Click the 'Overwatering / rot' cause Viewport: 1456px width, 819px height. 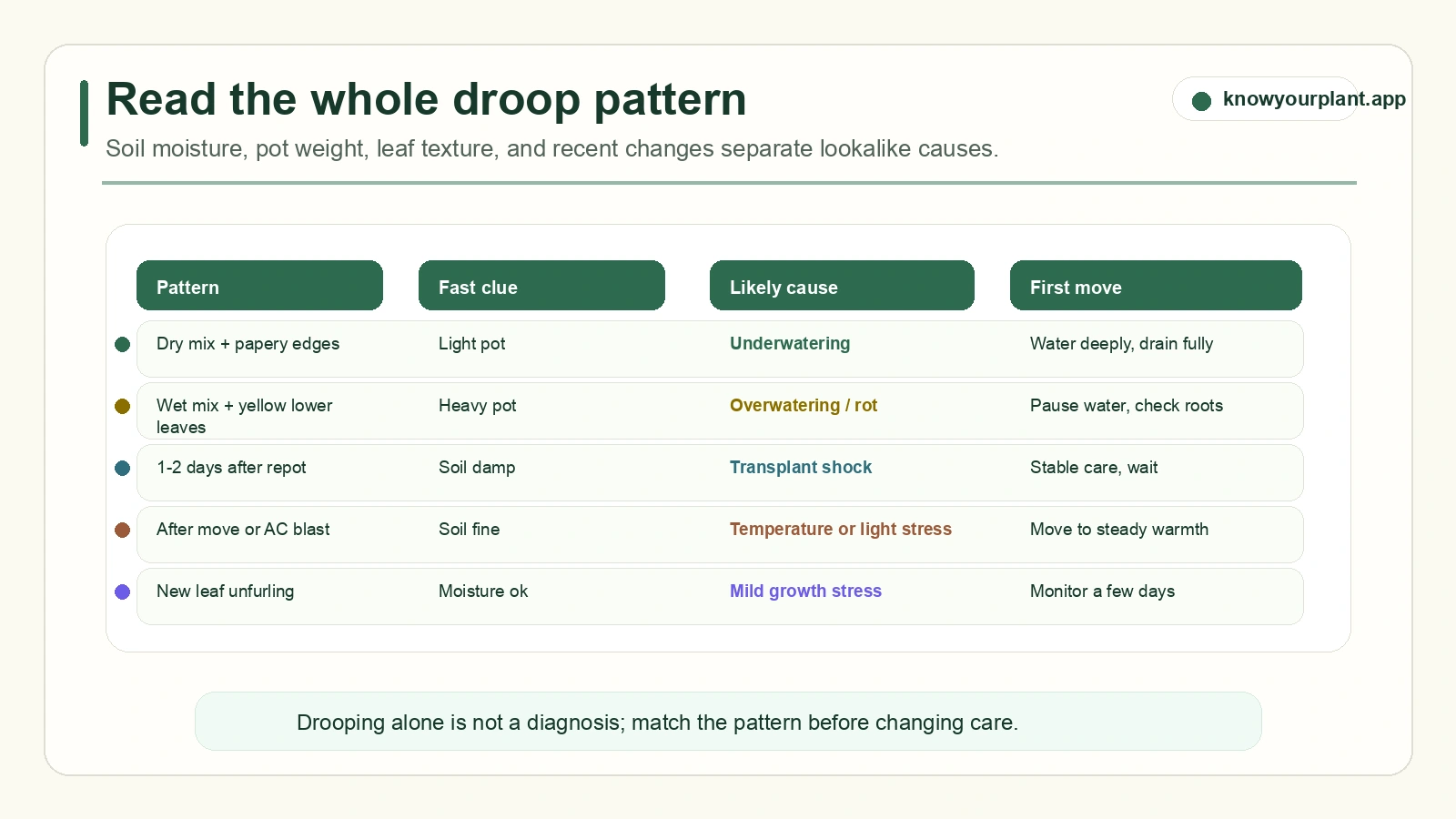tap(804, 406)
